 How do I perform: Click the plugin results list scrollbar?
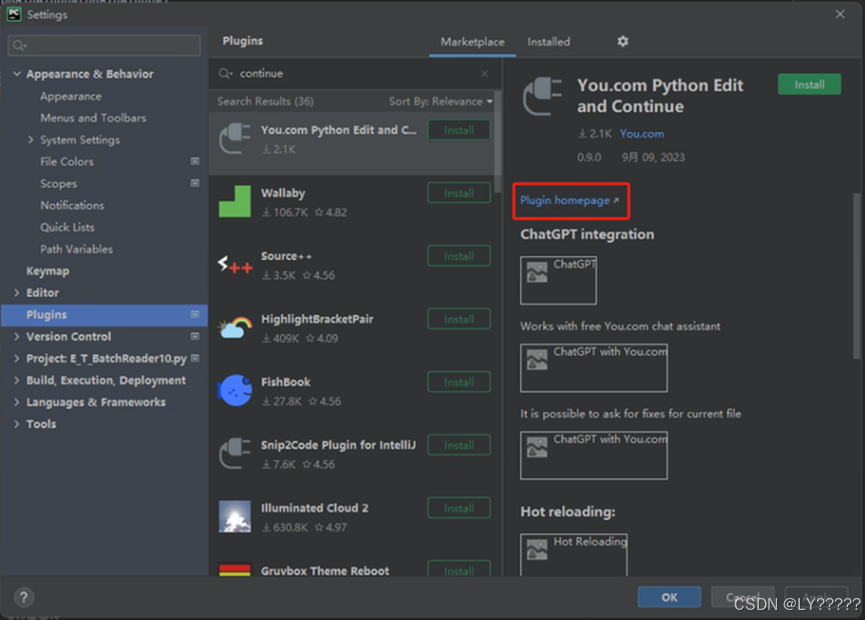(x=498, y=142)
